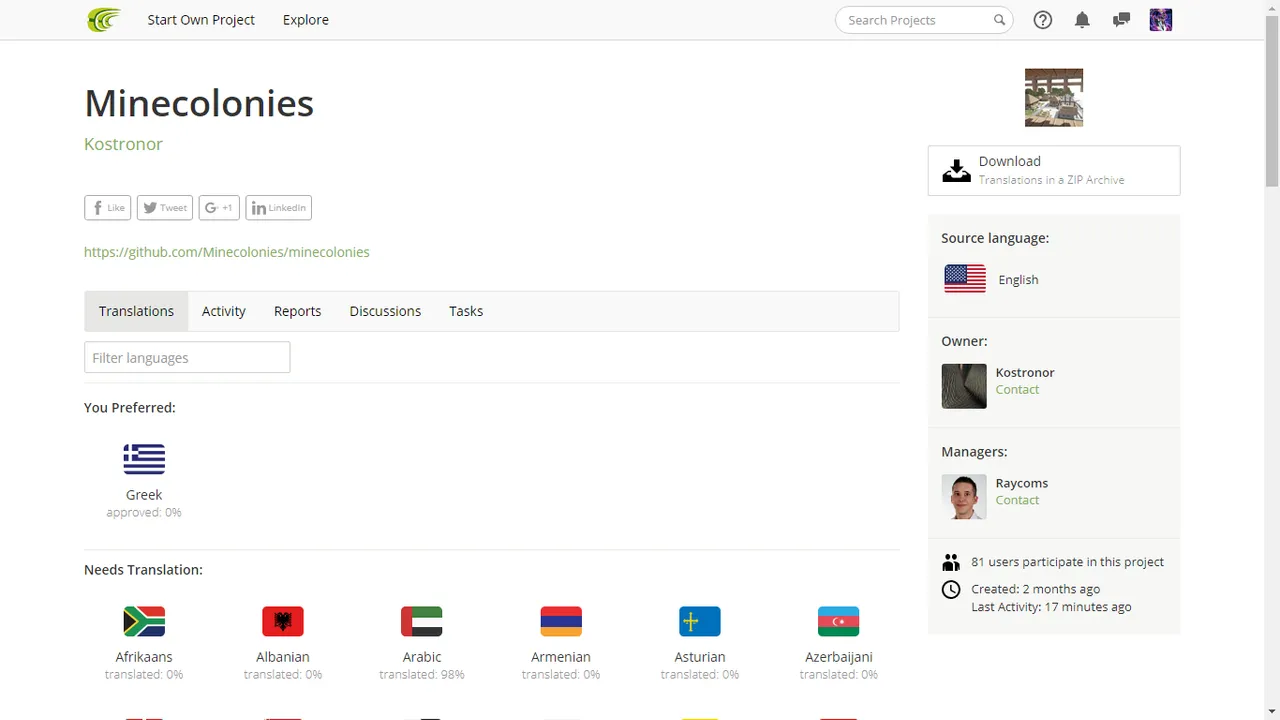This screenshot has height=720, width=1280.
Task: Switch to the Tasks tab
Action: click(466, 311)
